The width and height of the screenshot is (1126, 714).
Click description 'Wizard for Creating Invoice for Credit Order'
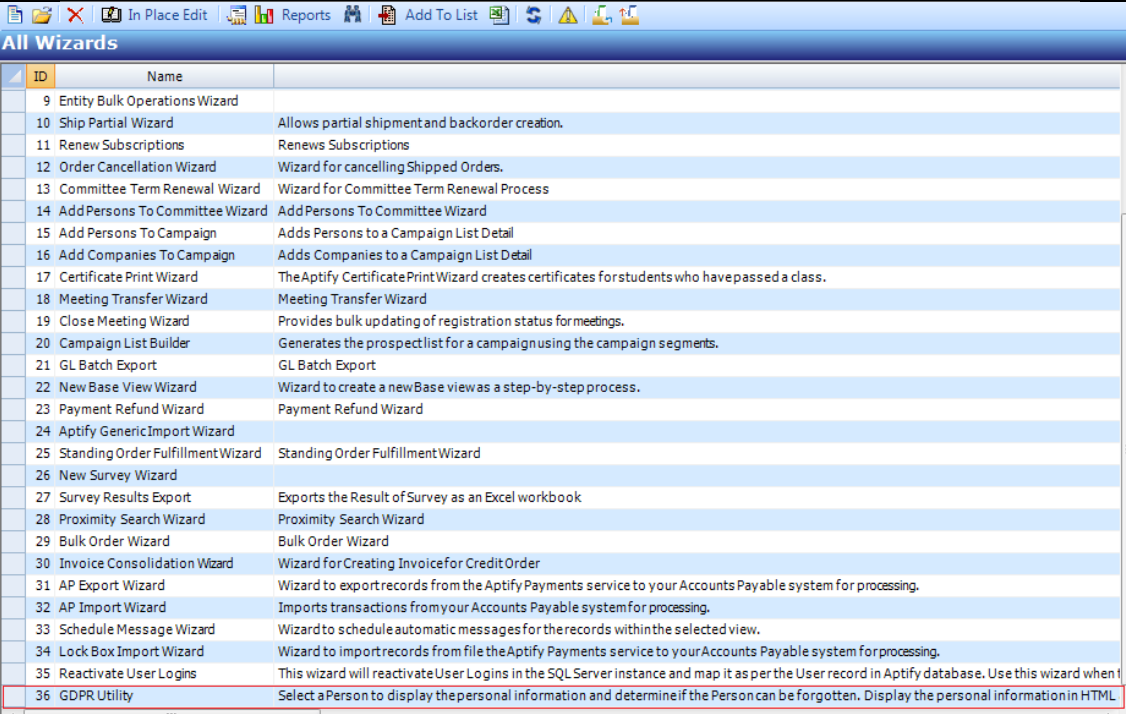pyautogui.click(x=409, y=563)
